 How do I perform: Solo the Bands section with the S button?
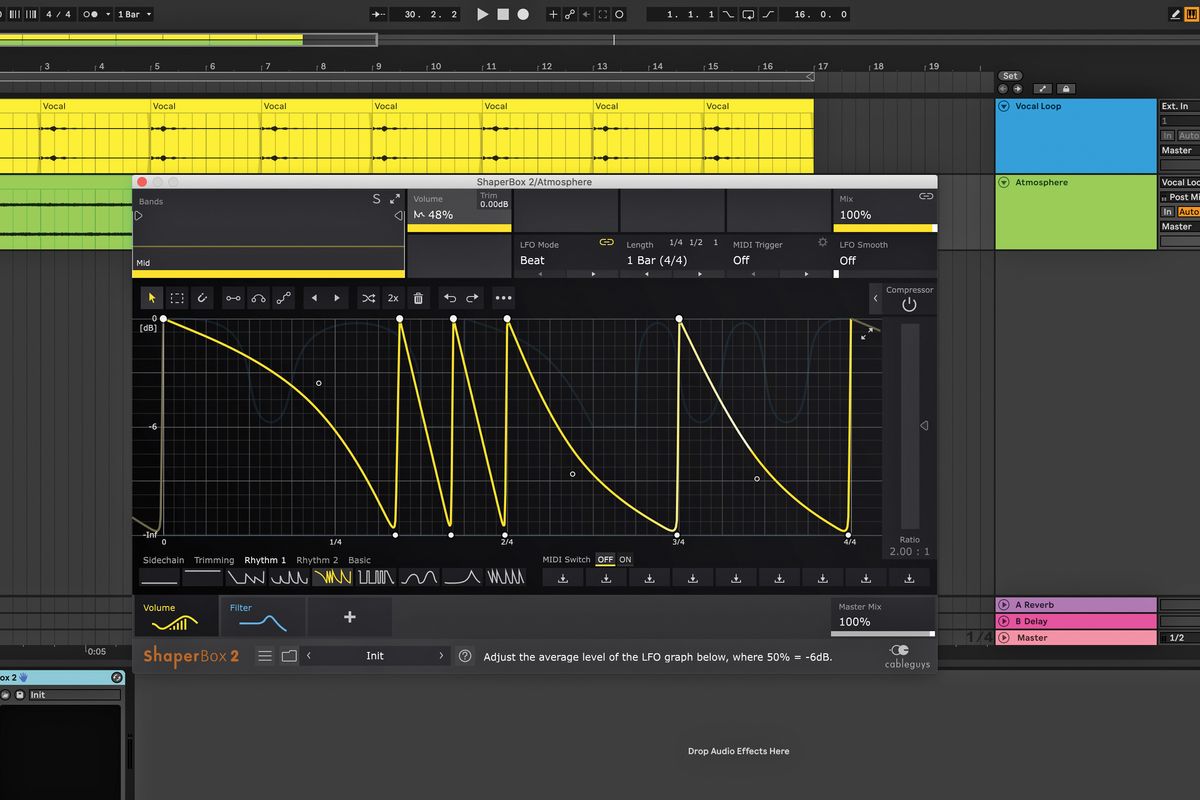(377, 198)
